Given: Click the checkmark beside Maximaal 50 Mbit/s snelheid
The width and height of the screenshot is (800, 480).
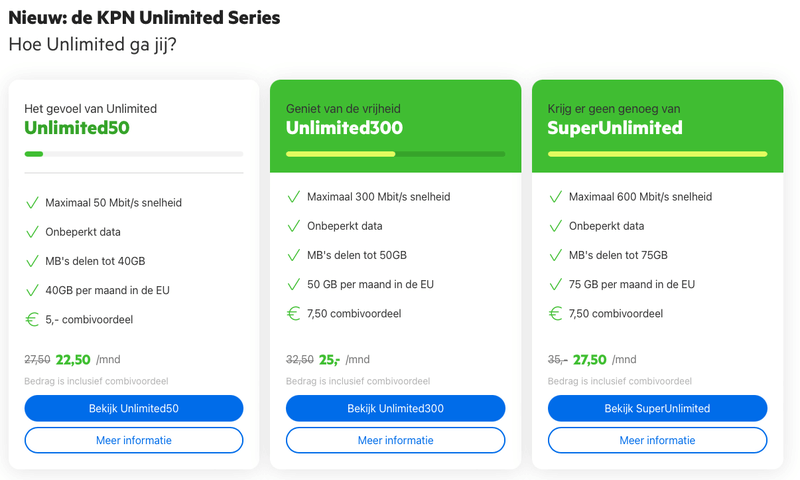Looking at the screenshot, I should (32, 203).
